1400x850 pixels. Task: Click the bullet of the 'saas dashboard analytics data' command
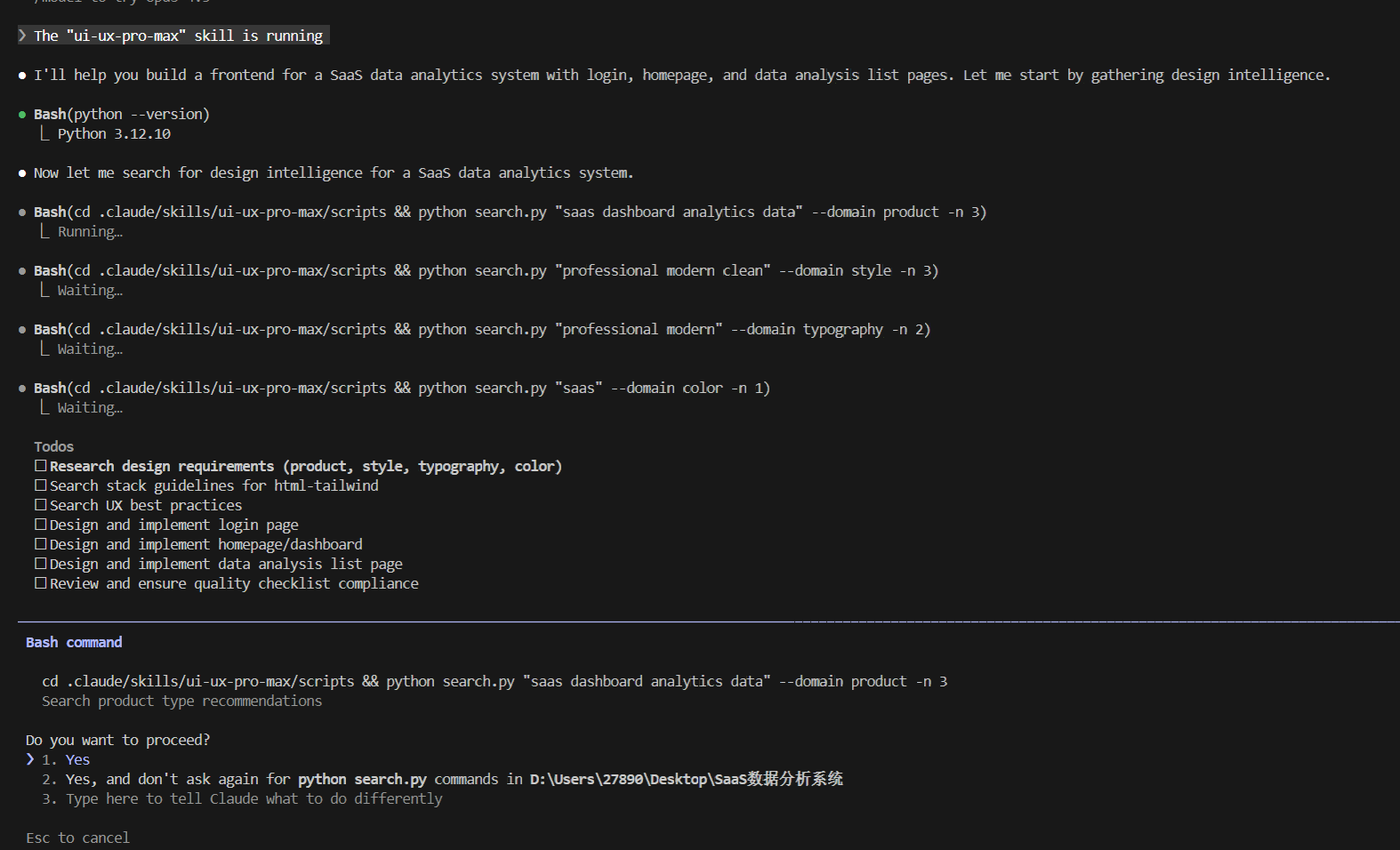tap(22, 212)
